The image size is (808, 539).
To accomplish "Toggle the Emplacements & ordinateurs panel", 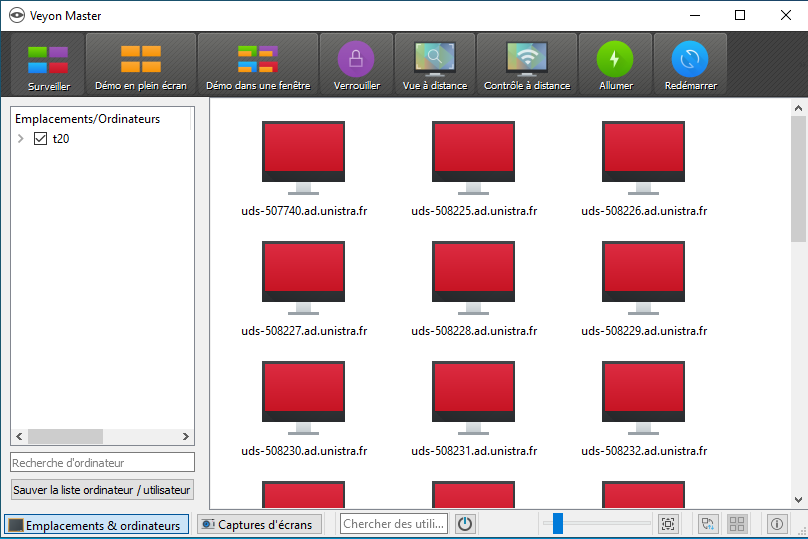I will tap(96, 524).
